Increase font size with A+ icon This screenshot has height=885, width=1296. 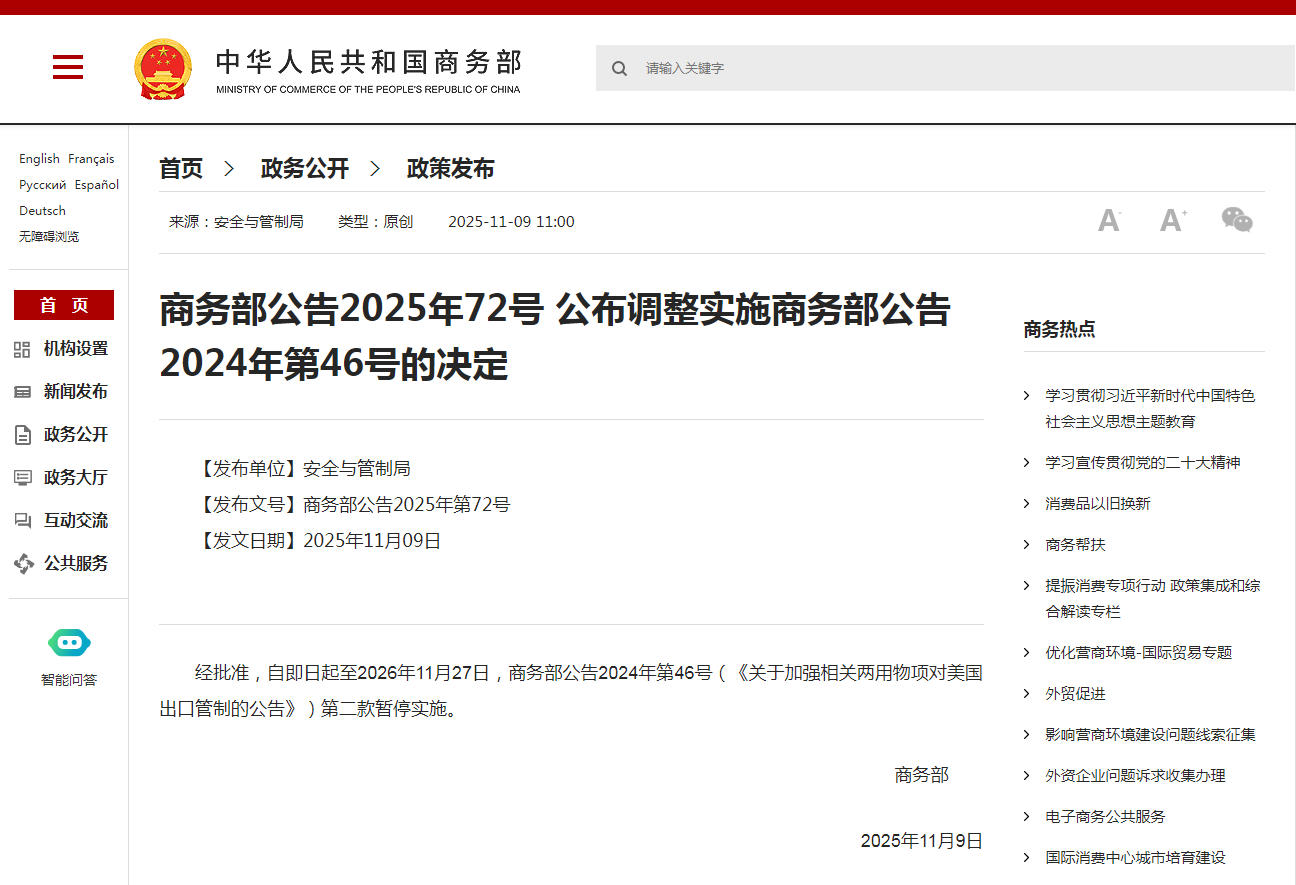click(x=1173, y=221)
